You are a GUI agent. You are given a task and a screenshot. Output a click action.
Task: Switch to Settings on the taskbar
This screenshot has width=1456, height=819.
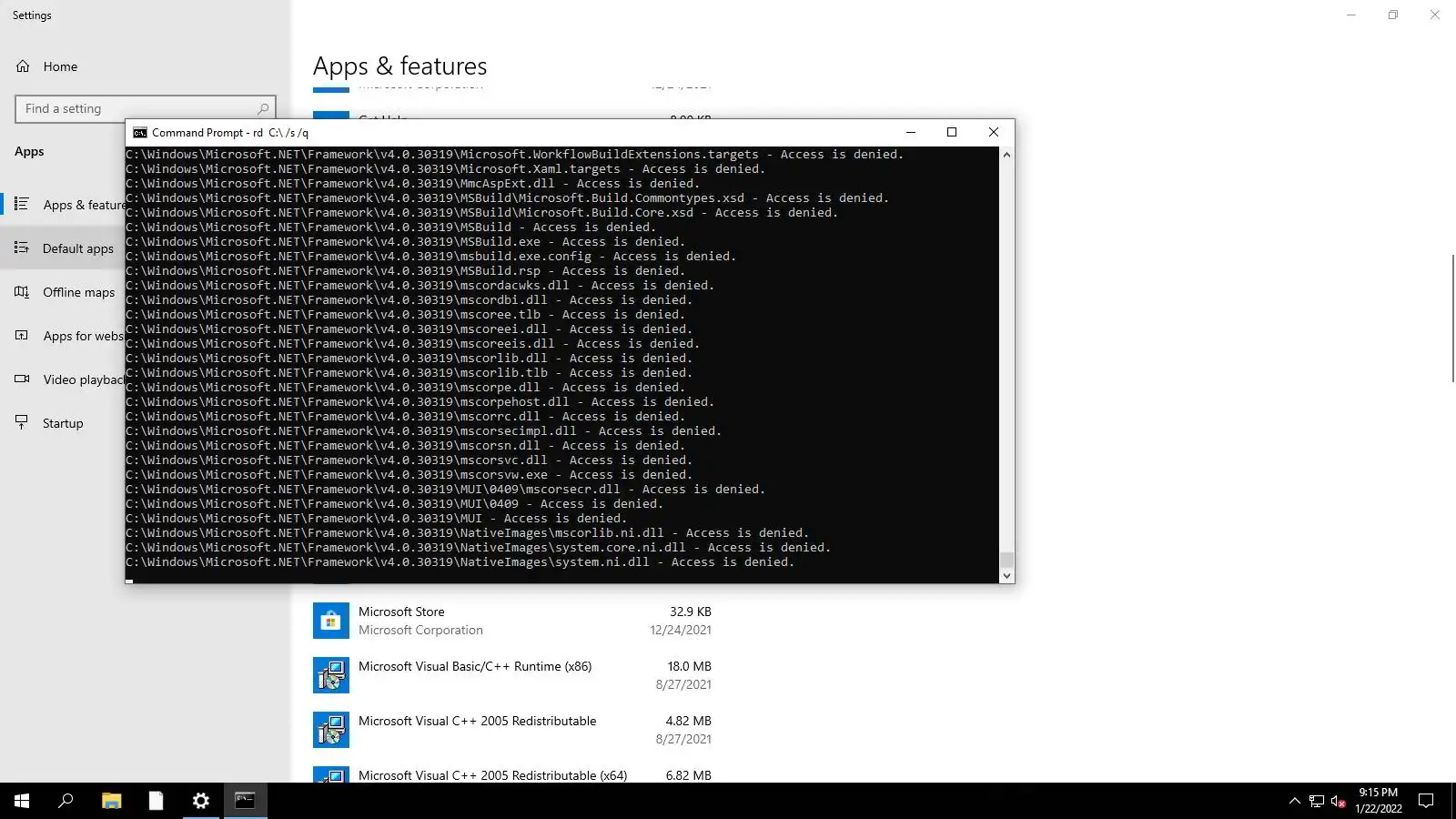click(201, 801)
